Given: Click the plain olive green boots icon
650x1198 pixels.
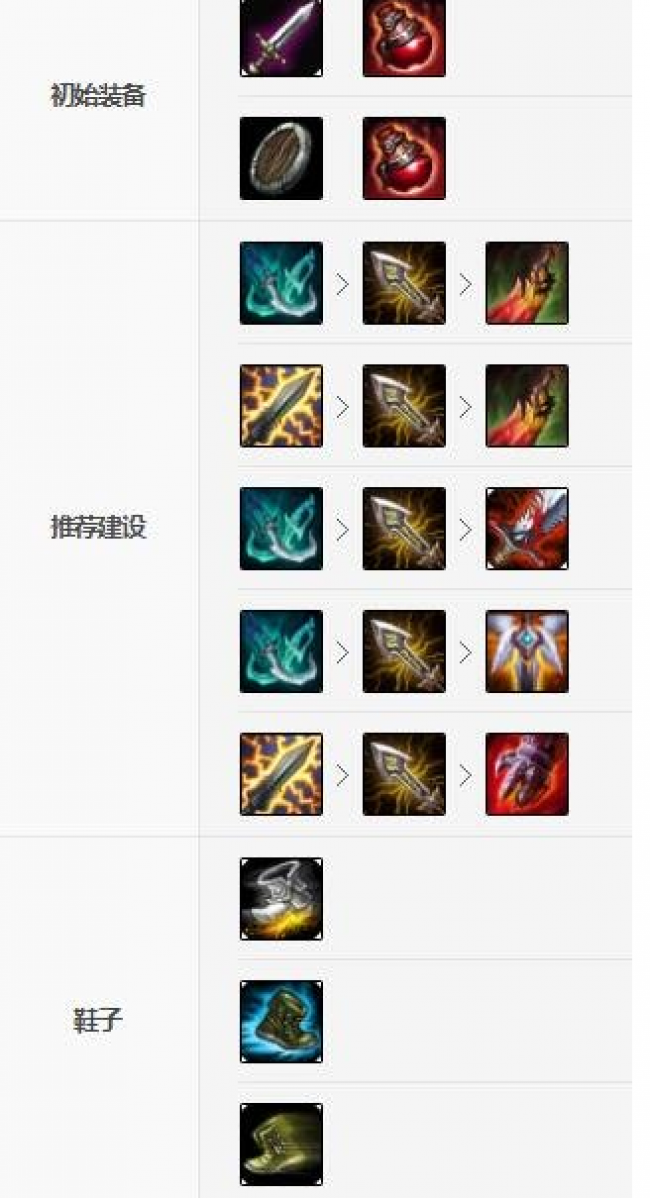Looking at the screenshot, I should (281, 1145).
